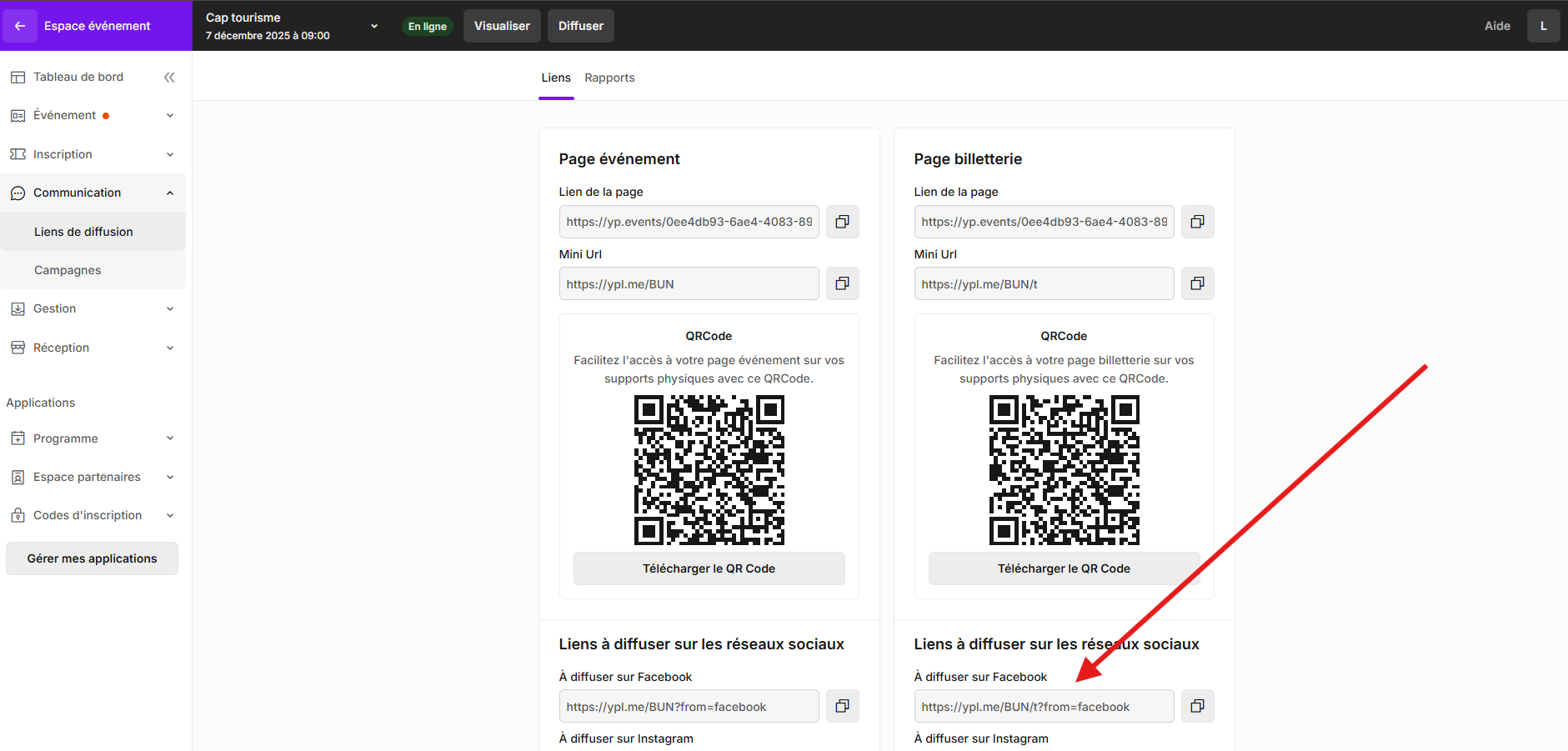
Task: Select the https://ypl.me/BUN Mini Url field
Action: (x=689, y=283)
